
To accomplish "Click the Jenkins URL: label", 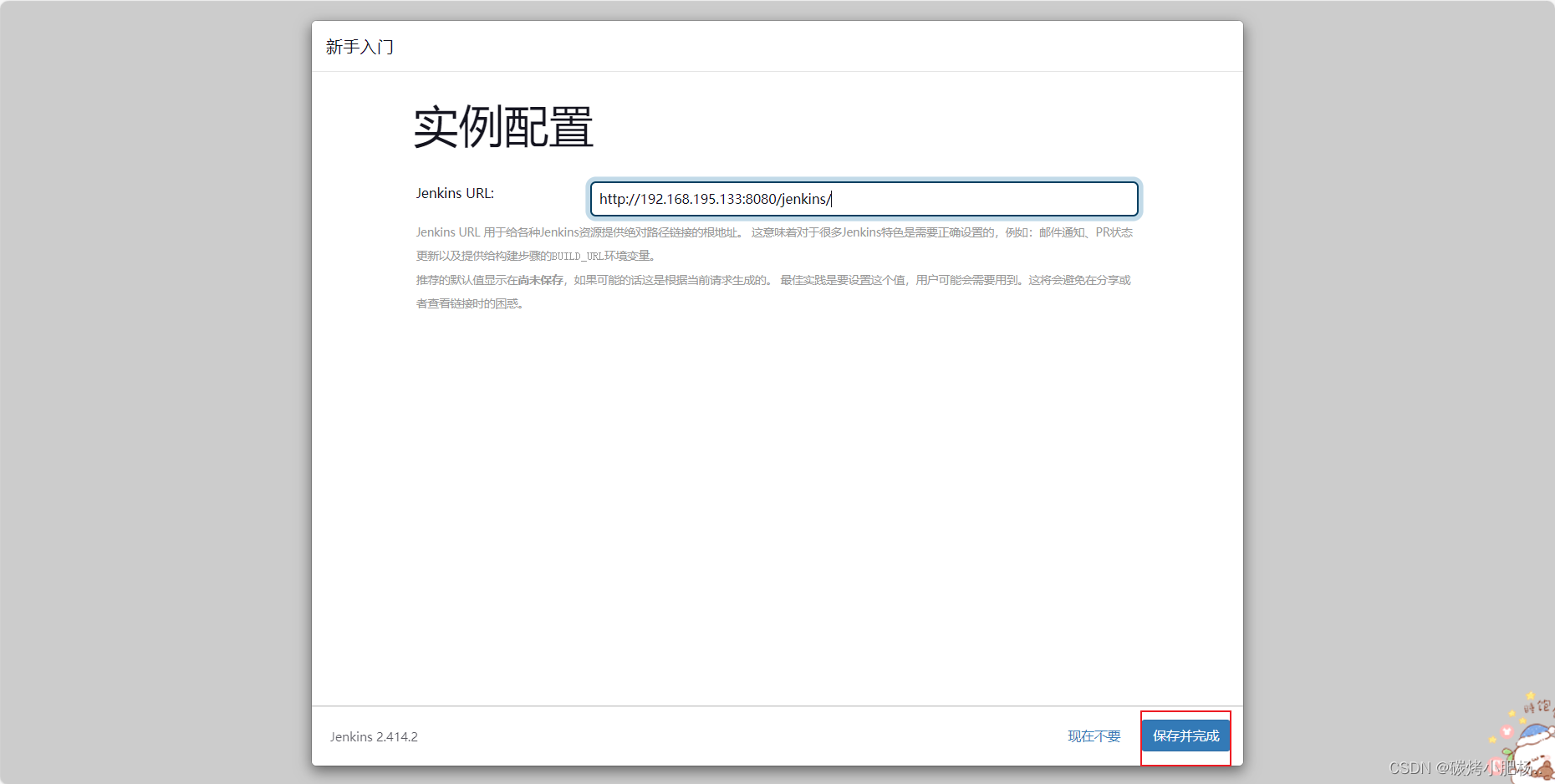I will click(x=455, y=193).
